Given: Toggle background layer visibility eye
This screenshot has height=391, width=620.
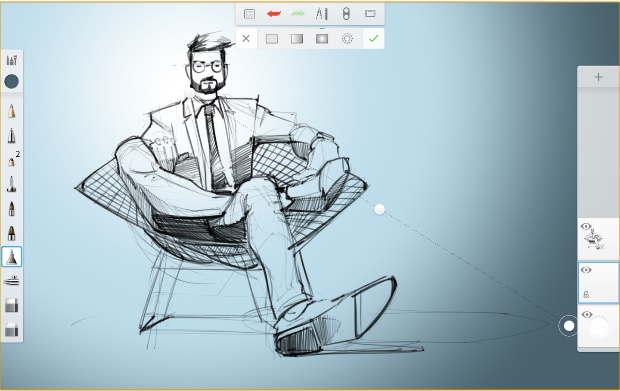Looking at the screenshot, I should point(587,315).
